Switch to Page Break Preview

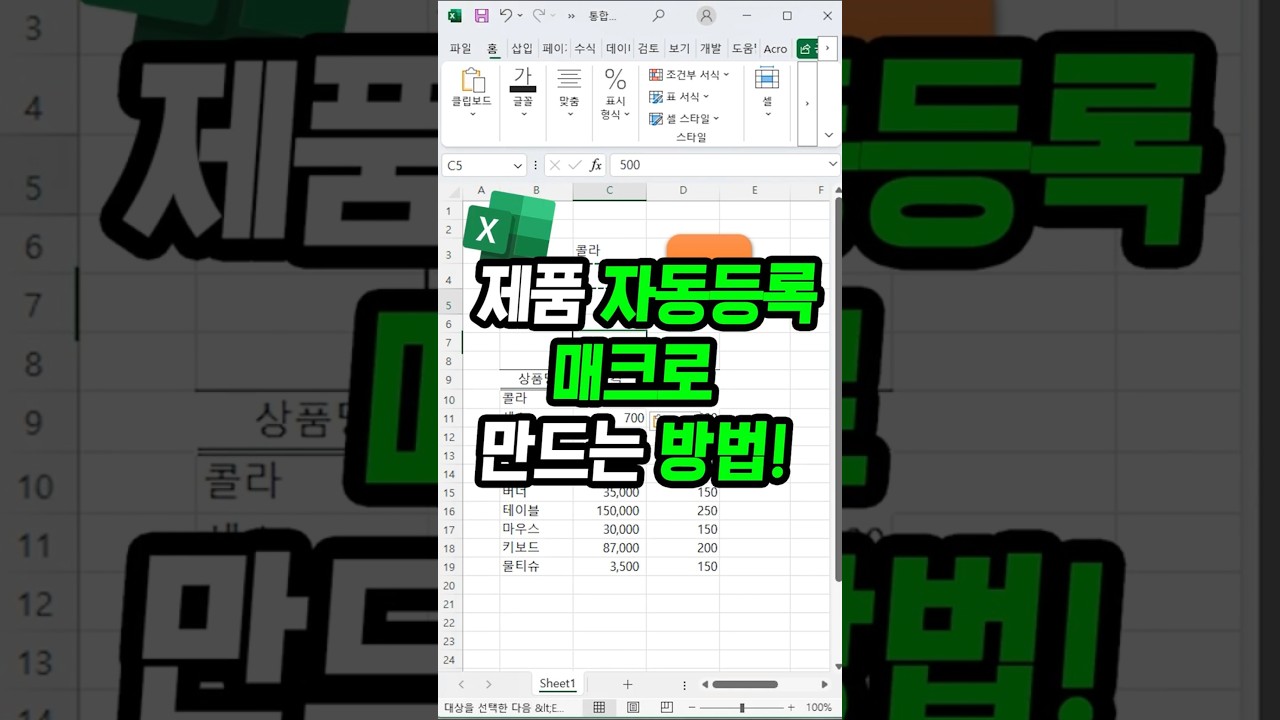pos(667,707)
